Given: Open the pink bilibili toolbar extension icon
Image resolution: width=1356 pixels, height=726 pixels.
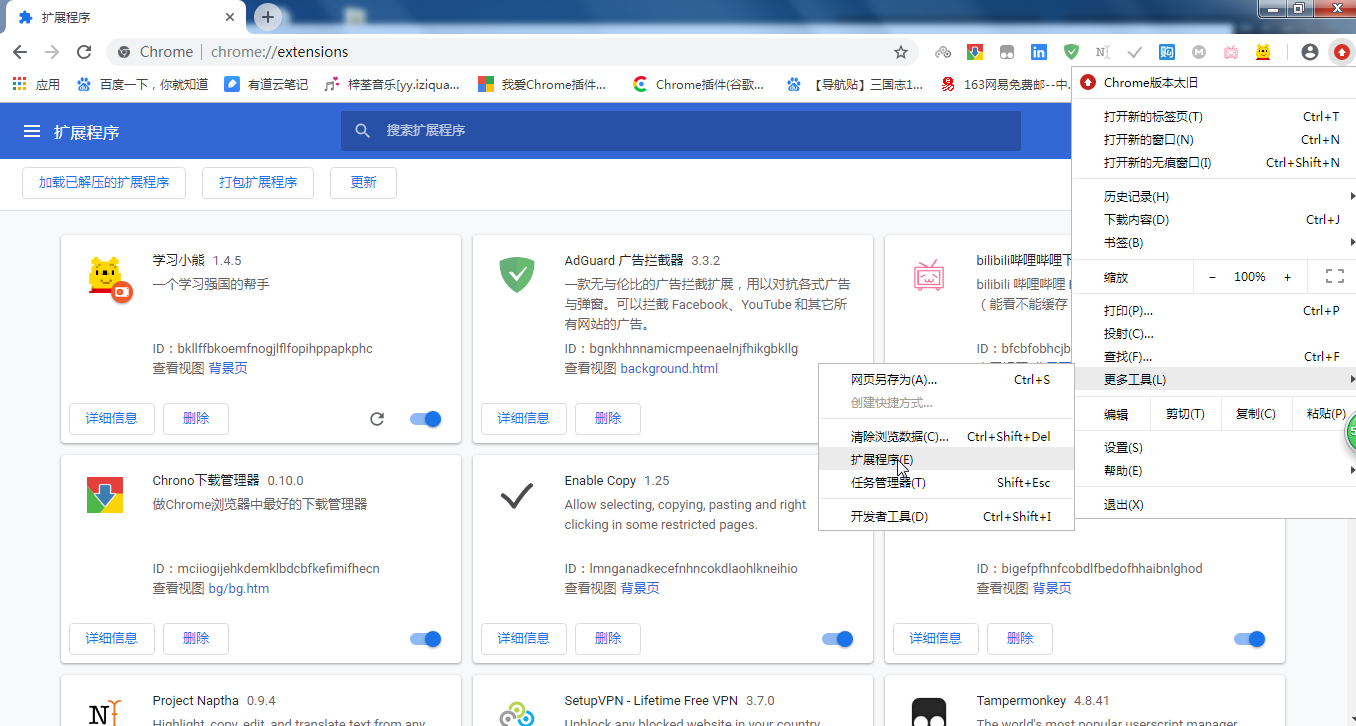Looking at the screenshot, I should pyautogui.click(x=1231, y=52).
